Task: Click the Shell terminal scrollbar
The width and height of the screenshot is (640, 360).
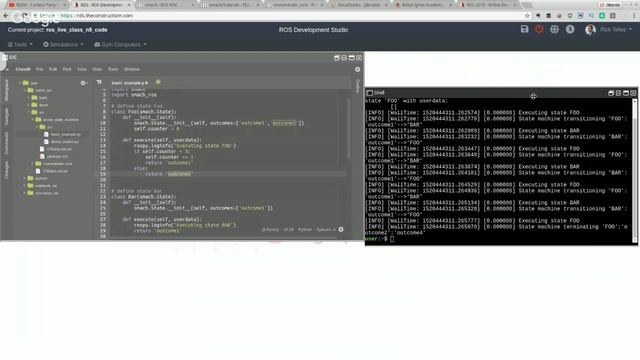Action: coord(635,171)
